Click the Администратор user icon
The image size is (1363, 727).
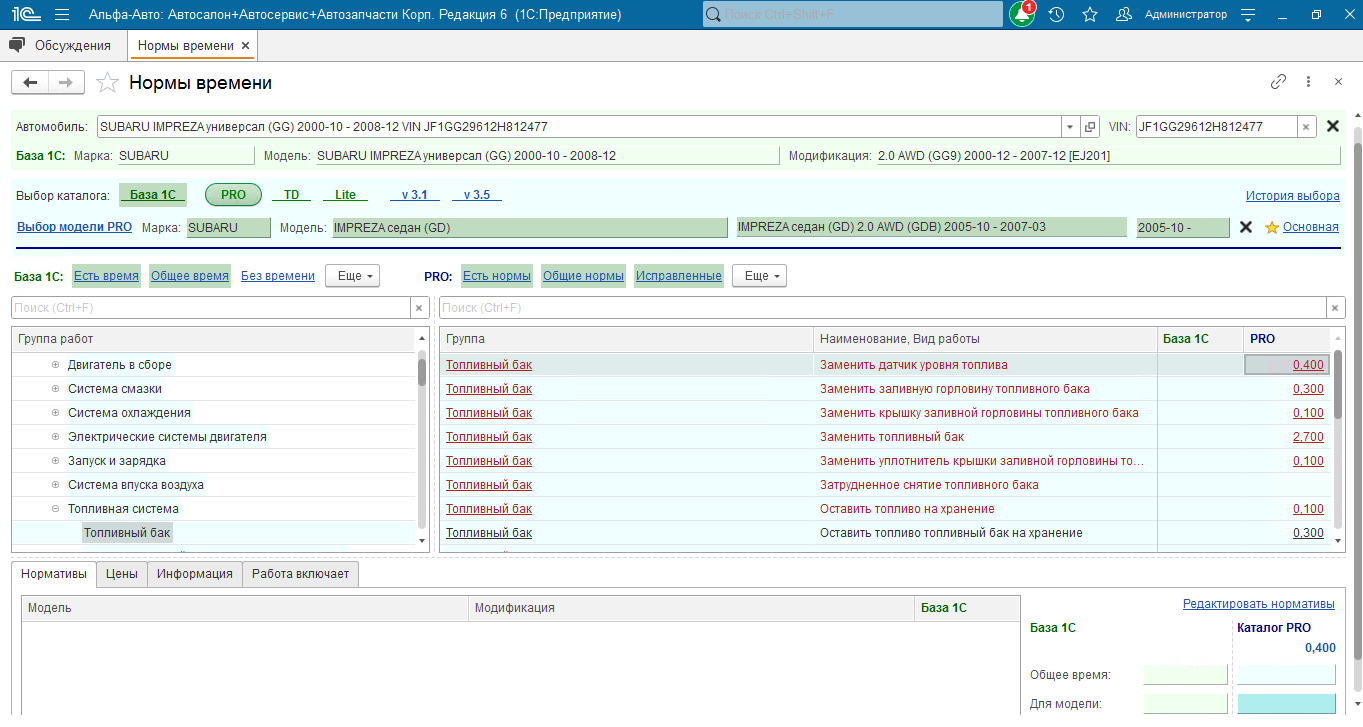pos(1124,15)
